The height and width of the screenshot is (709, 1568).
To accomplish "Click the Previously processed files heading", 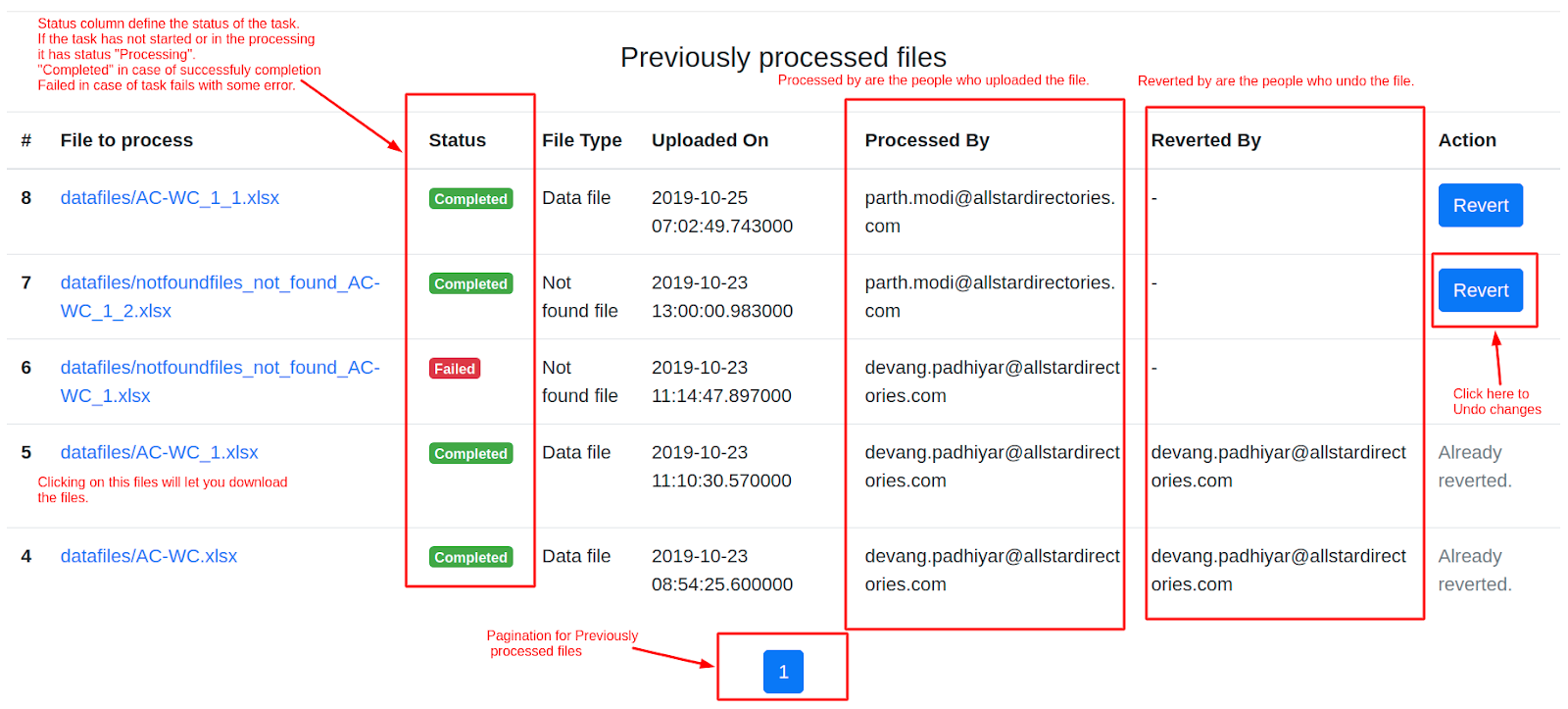I will tap(783, 57).
